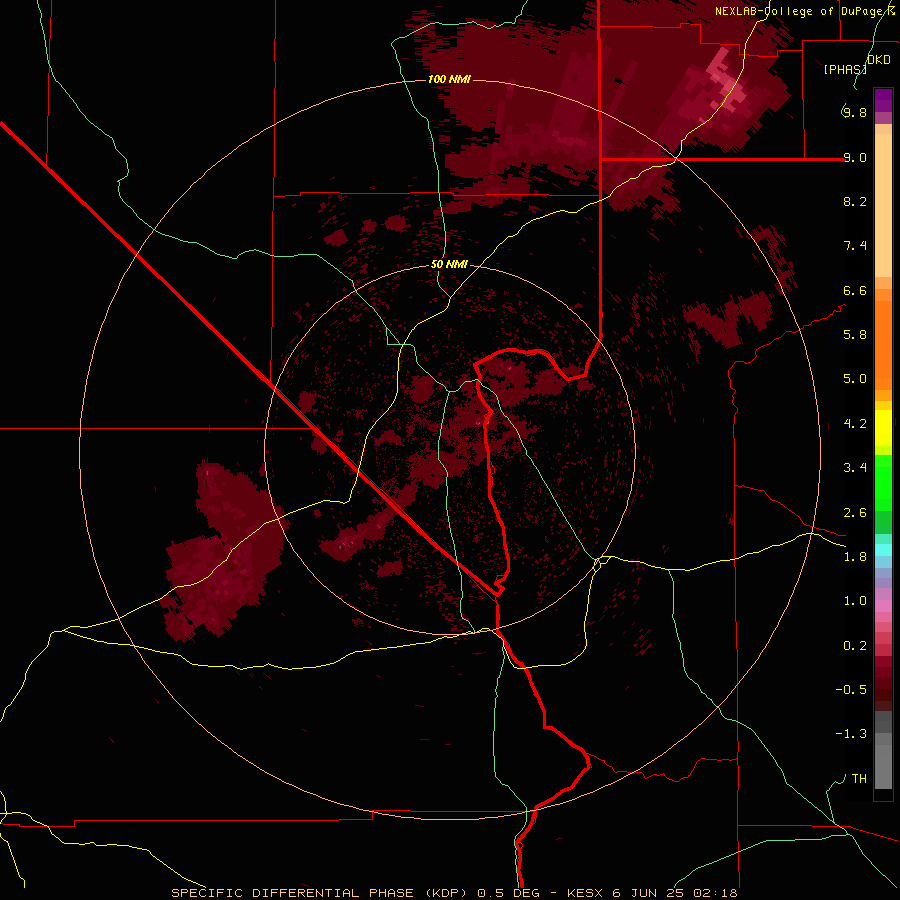Image resolution: width=900 pixels, height=900 pixels.
Task: Click the 5.8 scale label
Action: pos(855,335)
